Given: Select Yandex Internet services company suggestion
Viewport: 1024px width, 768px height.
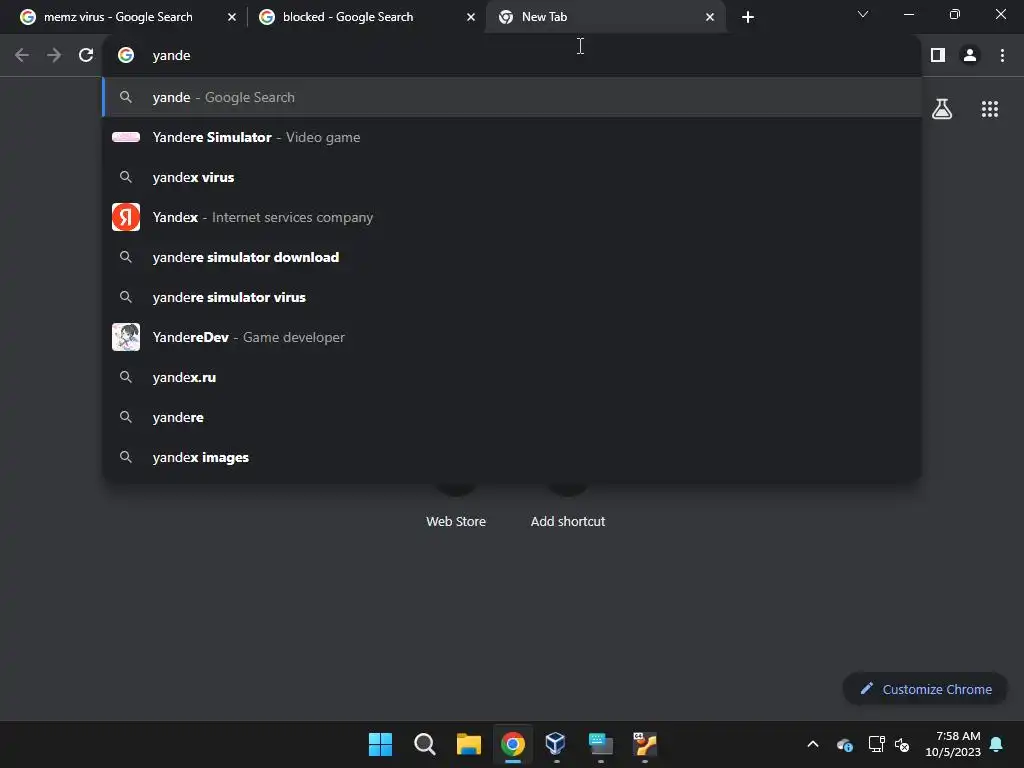Looking at the screenshot, I should click(513, 217).
